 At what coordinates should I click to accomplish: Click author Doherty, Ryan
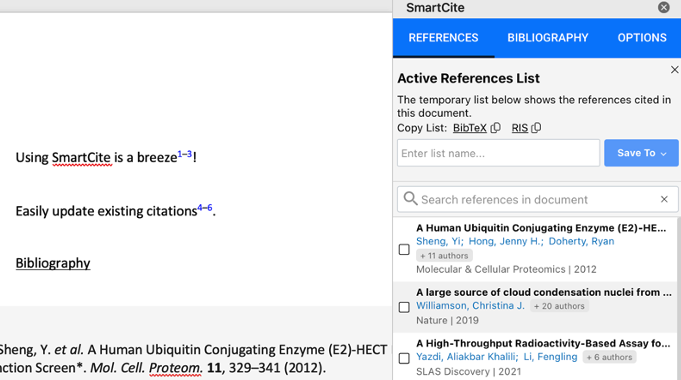pyautogui.click(x=581, y=241)
